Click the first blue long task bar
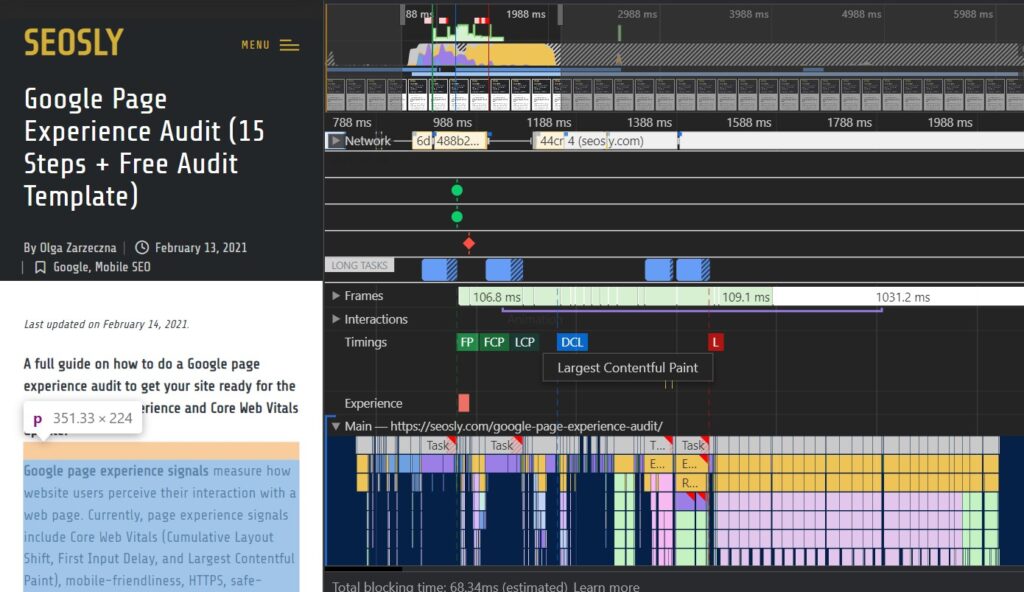1024x592 pixels. click(439, 269)
